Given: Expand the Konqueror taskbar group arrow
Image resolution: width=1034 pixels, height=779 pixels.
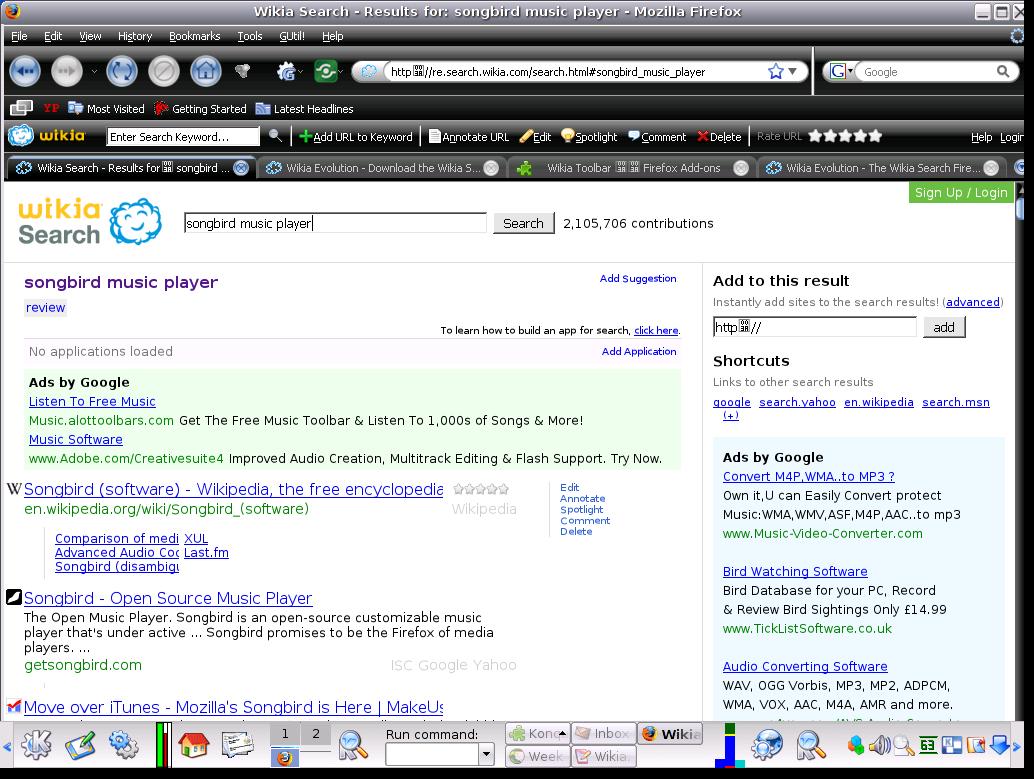Looking at the screenshot, I should (562, 733).
